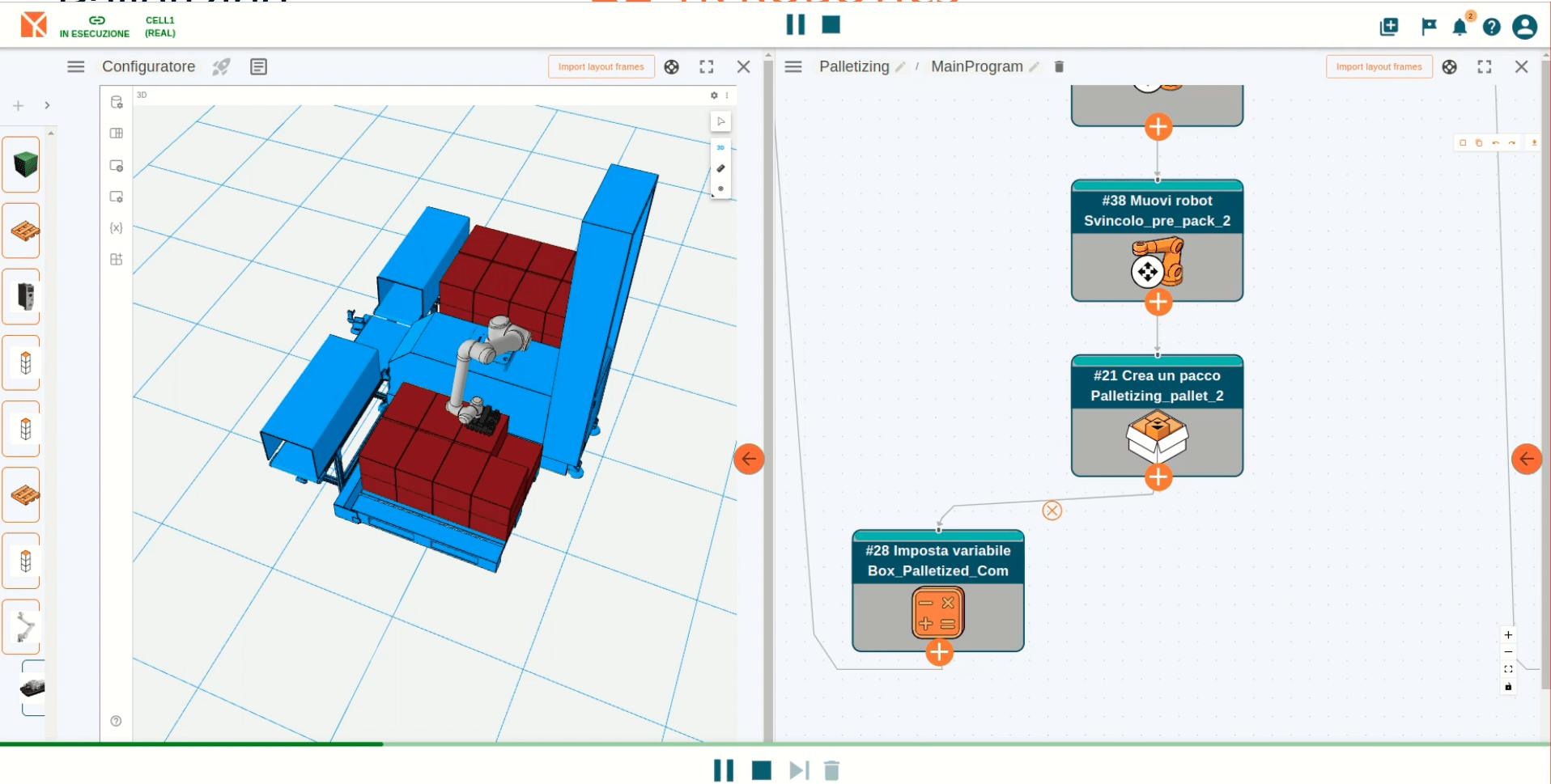This screenshot has height=784, width=1551.
Task: Open the user account avatar
Action: click(x=1524, y=28)
